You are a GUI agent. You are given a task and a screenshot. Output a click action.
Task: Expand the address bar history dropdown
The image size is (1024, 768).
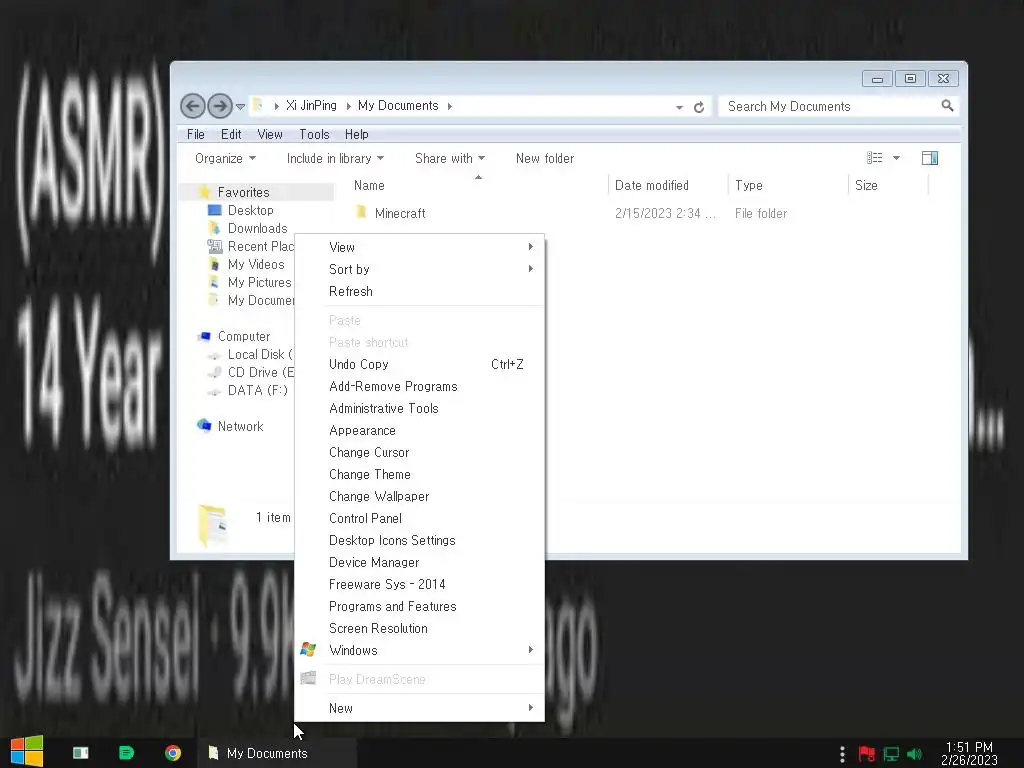(679, 107)
